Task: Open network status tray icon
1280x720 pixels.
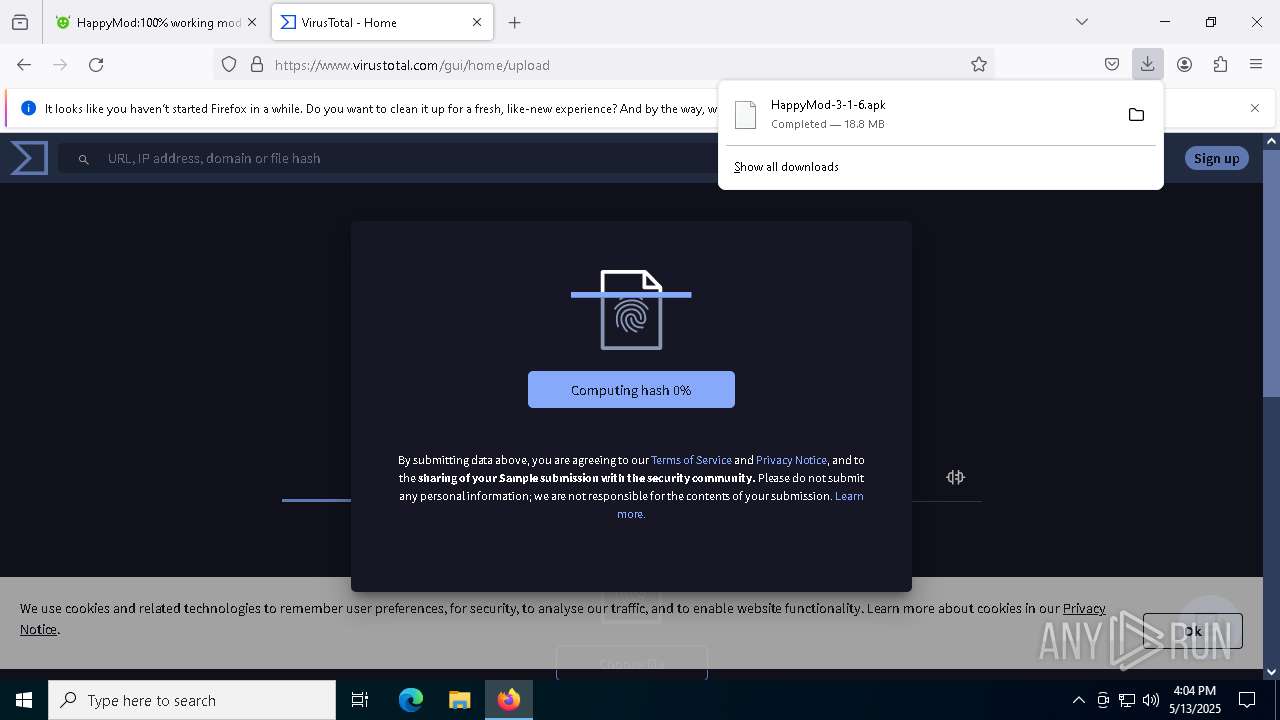Action: click(x=1127, y=700)
